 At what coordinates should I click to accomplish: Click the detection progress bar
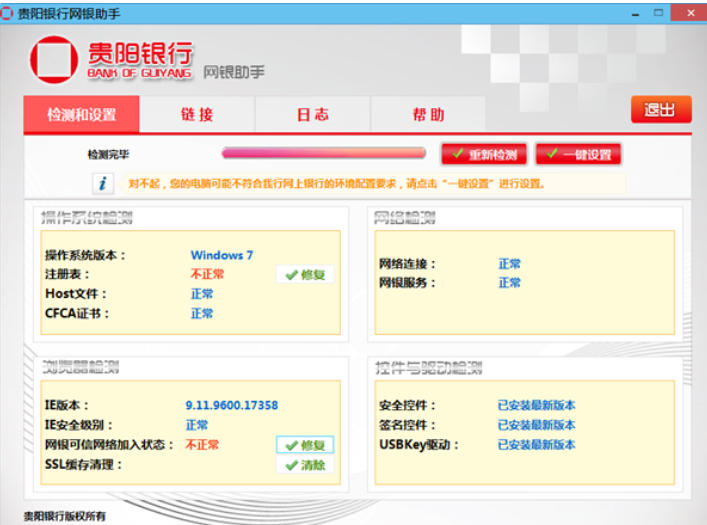click(x=324, y=153)
